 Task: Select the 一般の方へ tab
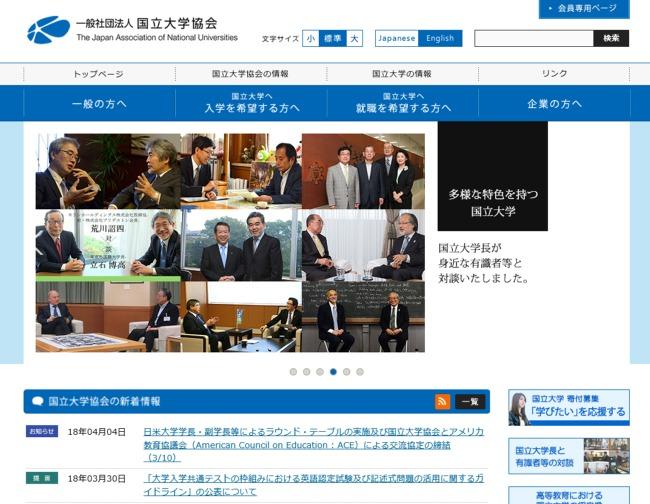point(99,103)
